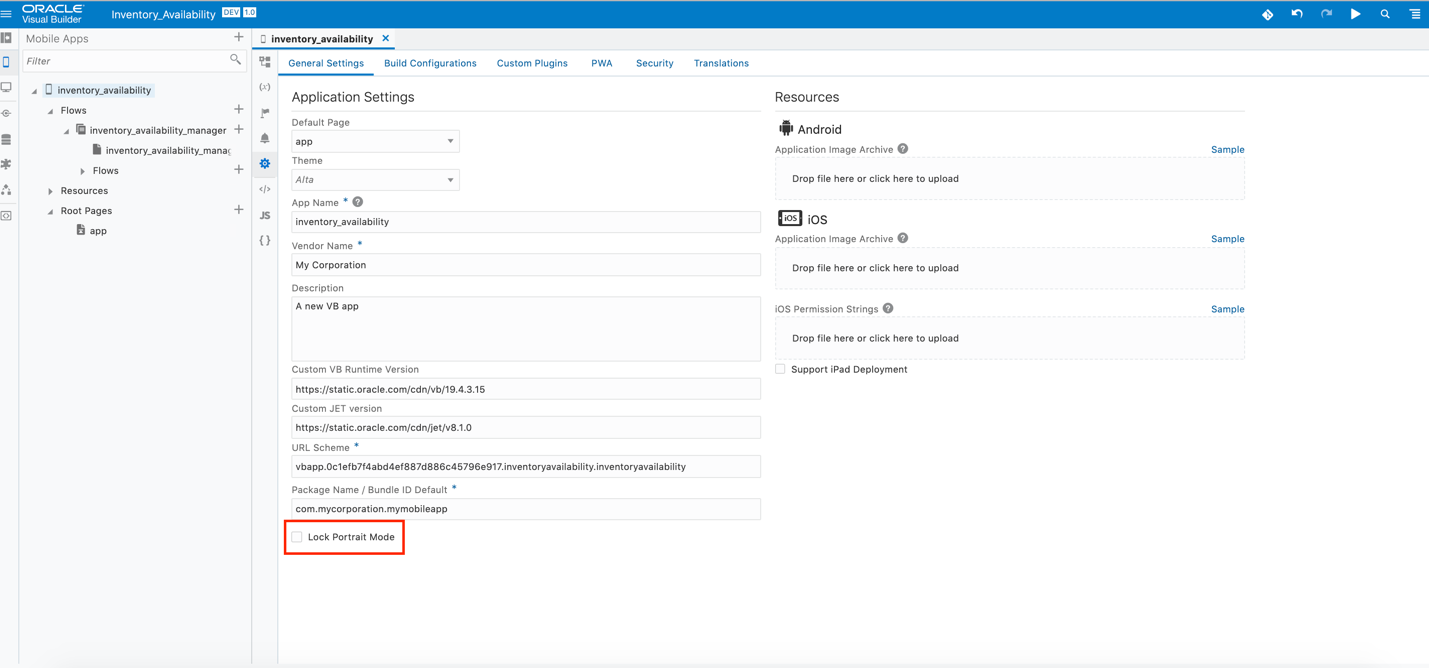
Task: Switch to the Build Configurations tab
Action: pyautogui.click(x=430, y=63)
